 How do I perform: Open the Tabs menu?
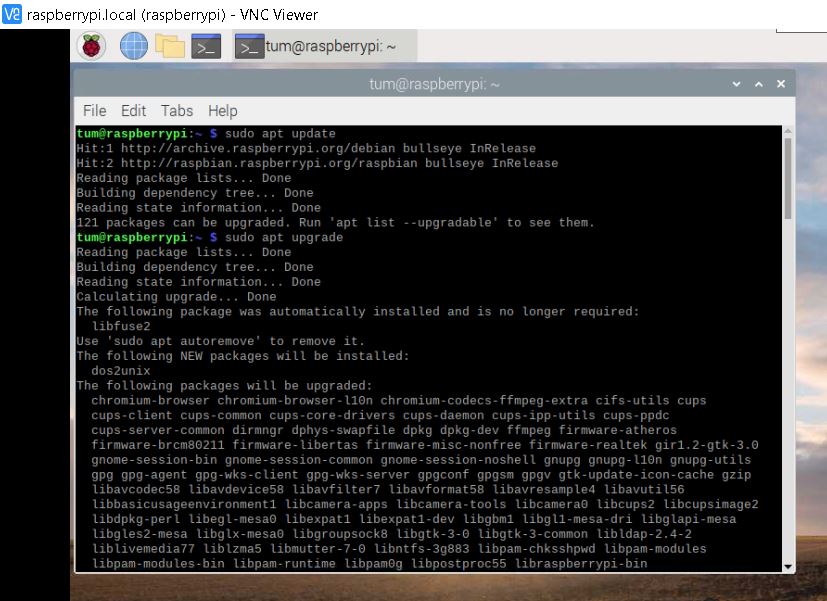(x=177, y=111)
